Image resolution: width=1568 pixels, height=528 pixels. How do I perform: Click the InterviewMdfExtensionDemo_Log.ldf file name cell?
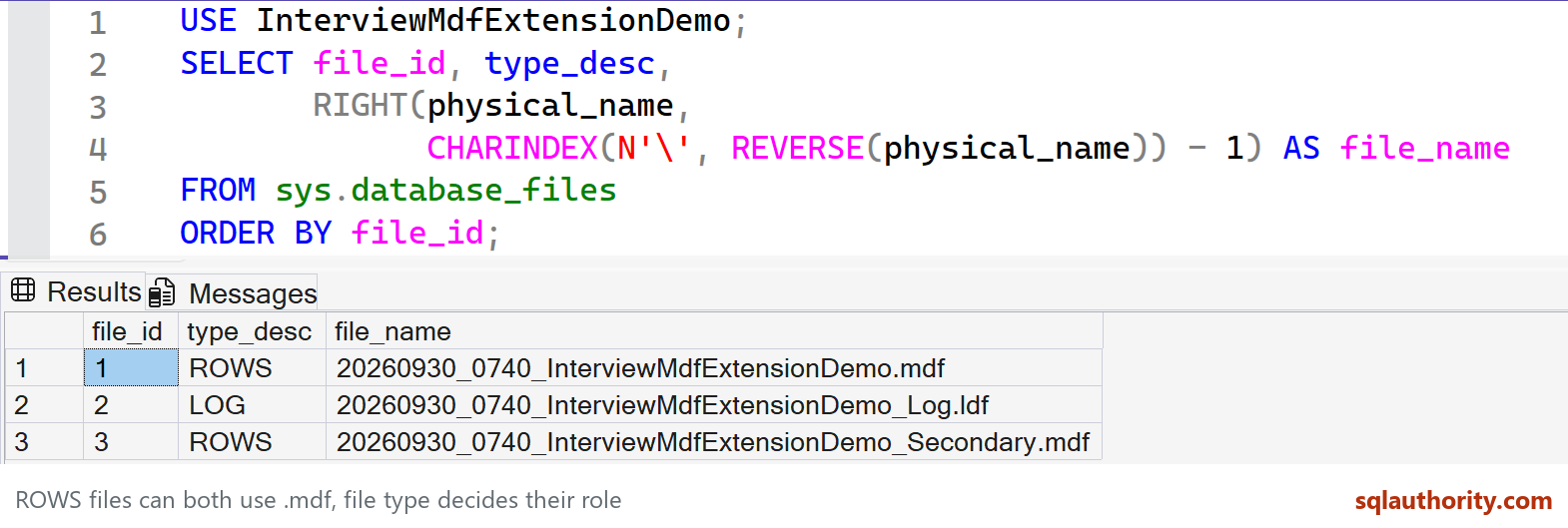[x=714, y=405]
